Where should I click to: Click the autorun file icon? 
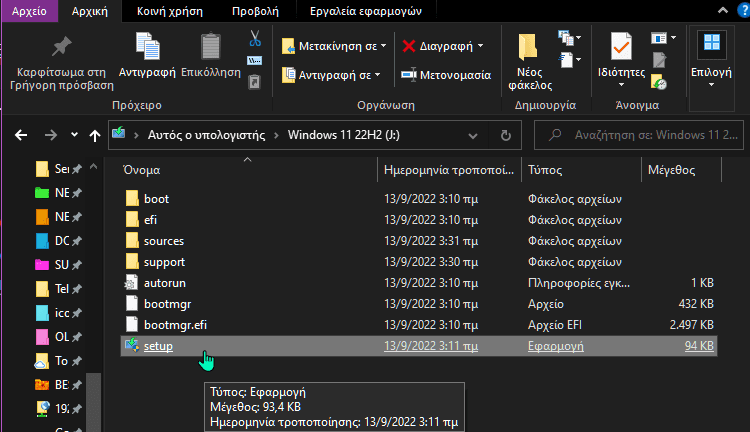(131, 283)
